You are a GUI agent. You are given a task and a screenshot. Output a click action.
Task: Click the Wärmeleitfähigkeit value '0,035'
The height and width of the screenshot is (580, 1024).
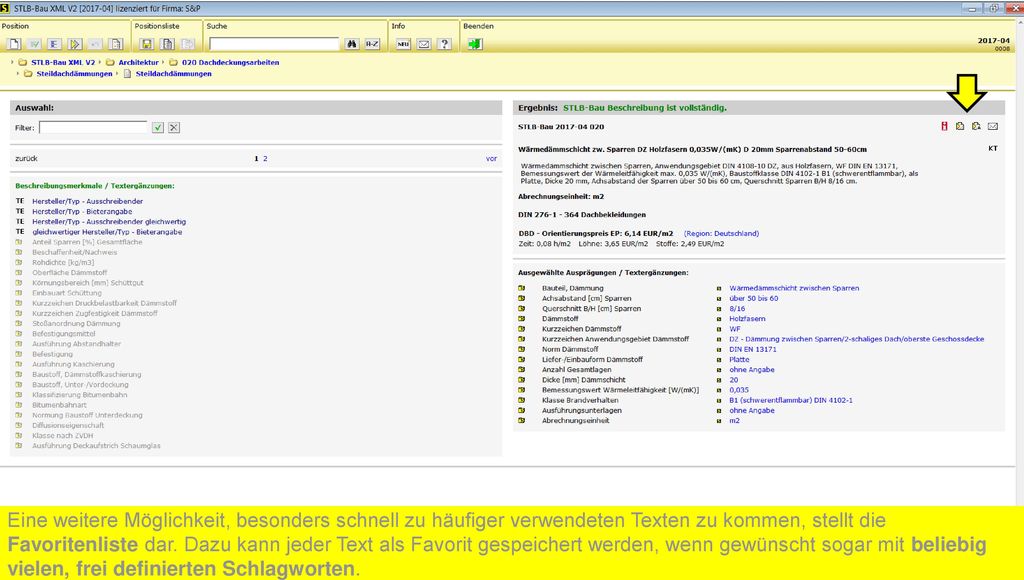pos(739,390)
